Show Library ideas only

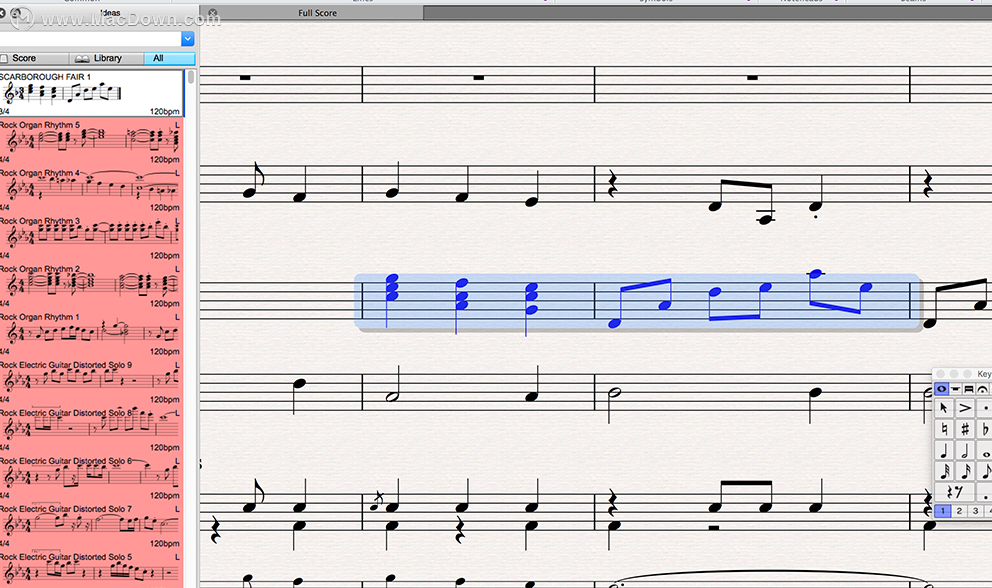(106, 58)
